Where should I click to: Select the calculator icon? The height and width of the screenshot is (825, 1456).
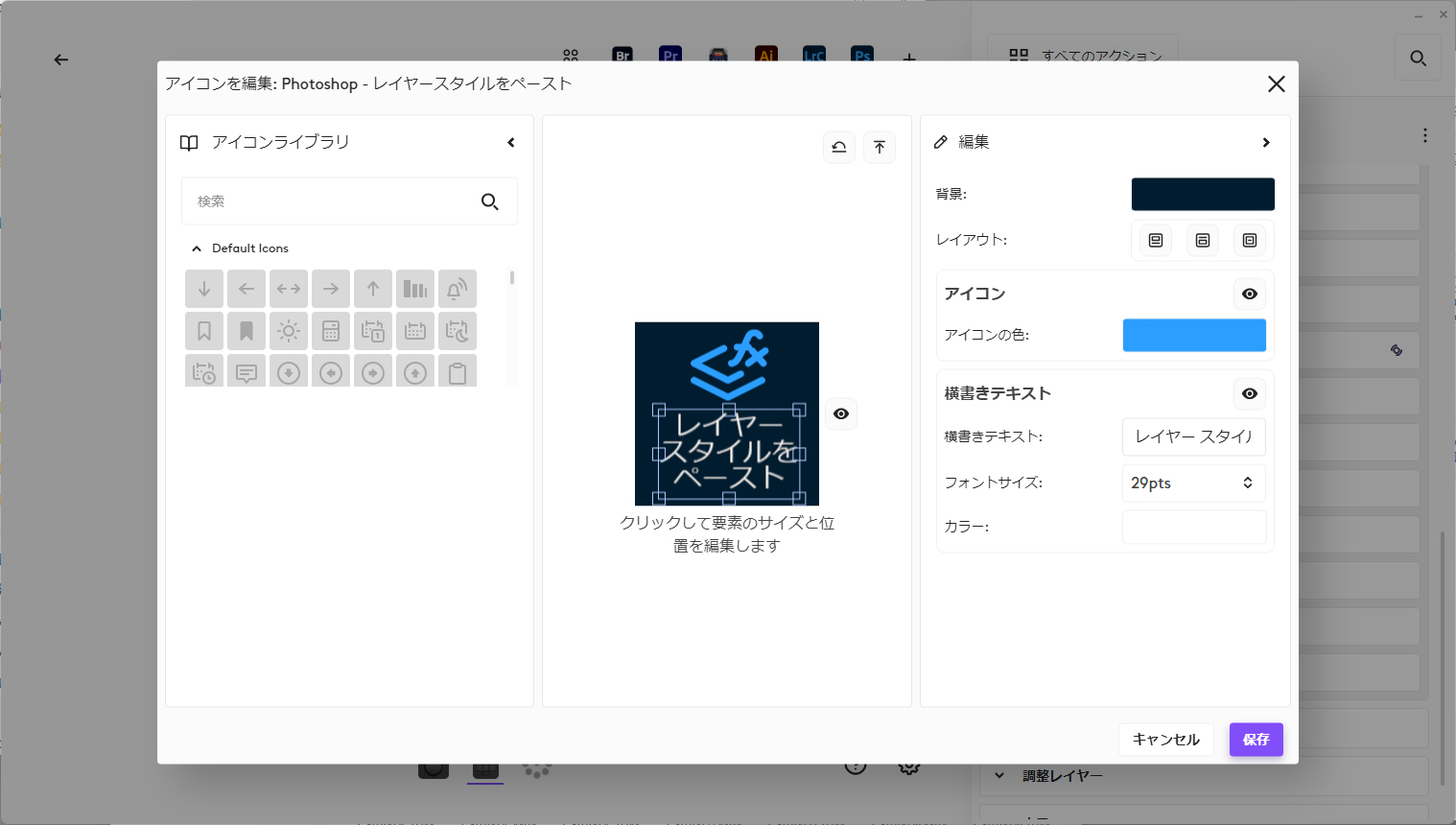click(x=331, y=330)
